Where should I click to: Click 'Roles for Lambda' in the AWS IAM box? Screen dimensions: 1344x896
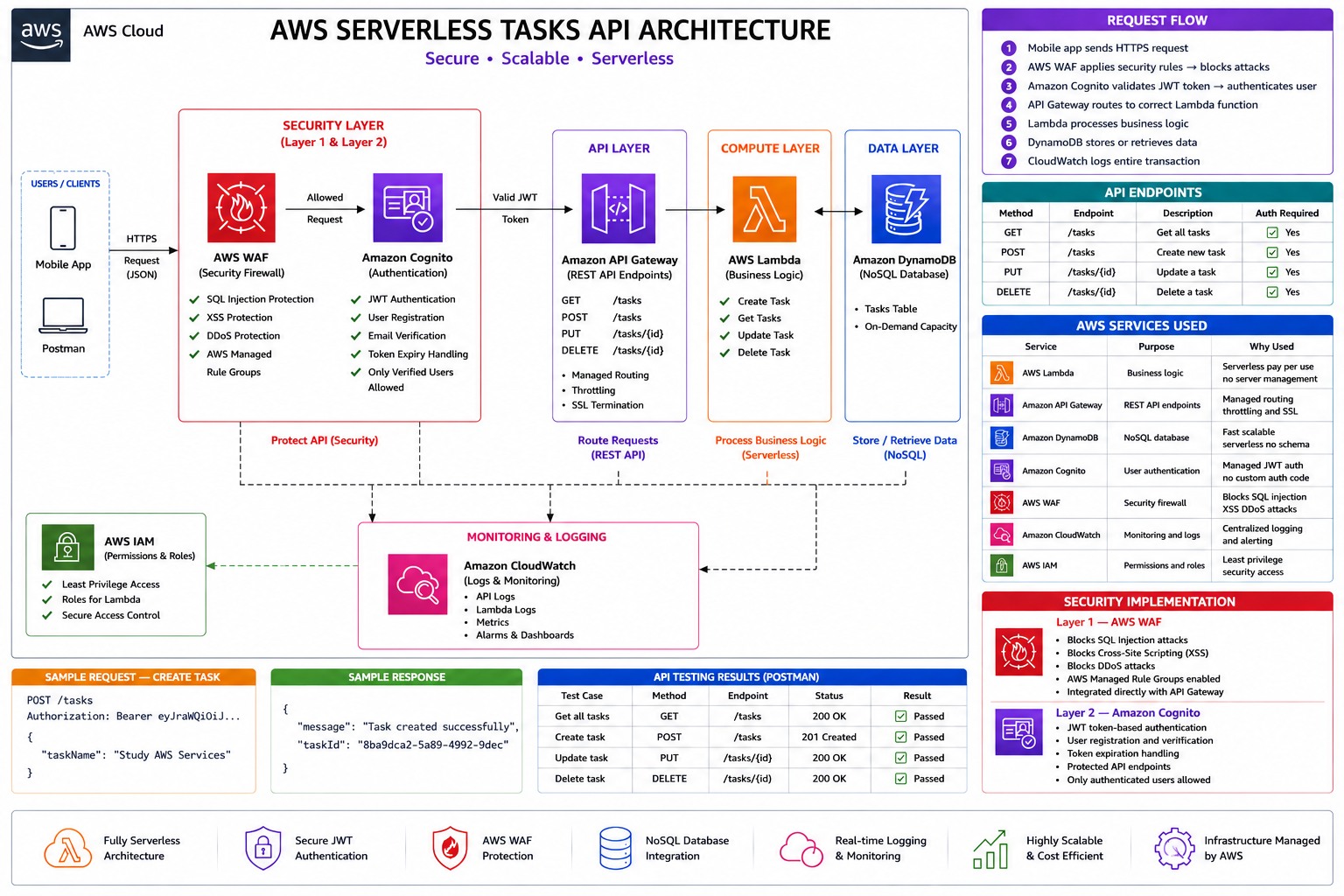click(101, 599)
